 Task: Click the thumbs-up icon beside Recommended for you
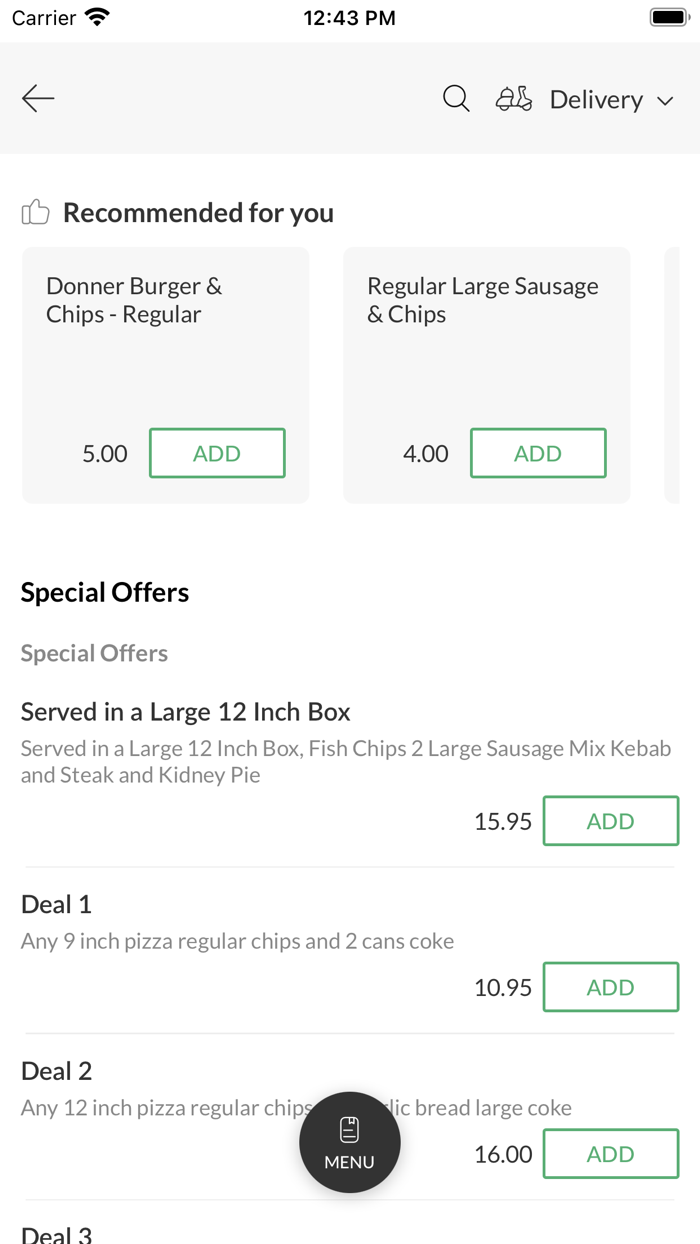point(35,211)
